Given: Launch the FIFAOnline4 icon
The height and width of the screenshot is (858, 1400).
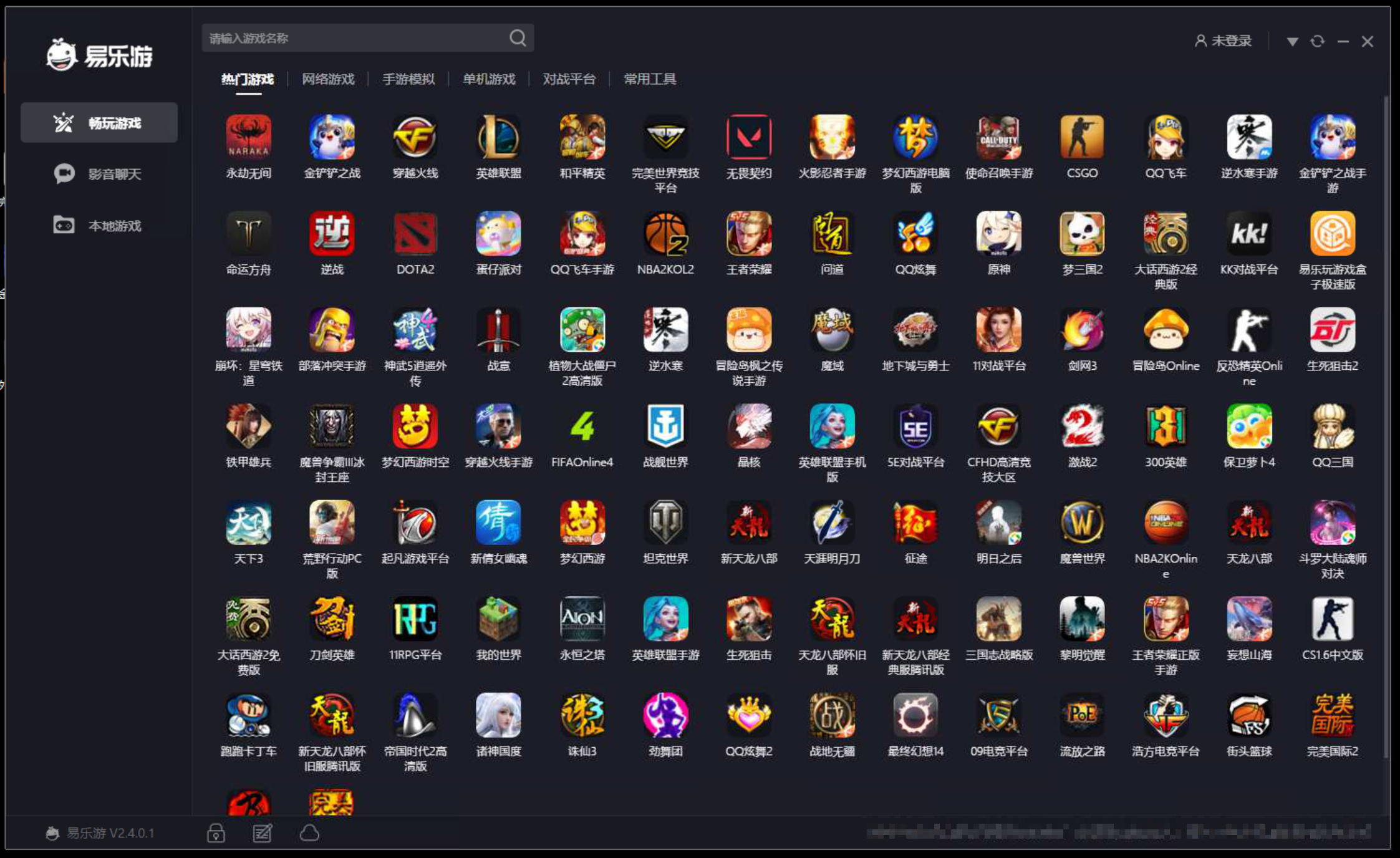Looking at the screenshot, I should tap(582, 426).
